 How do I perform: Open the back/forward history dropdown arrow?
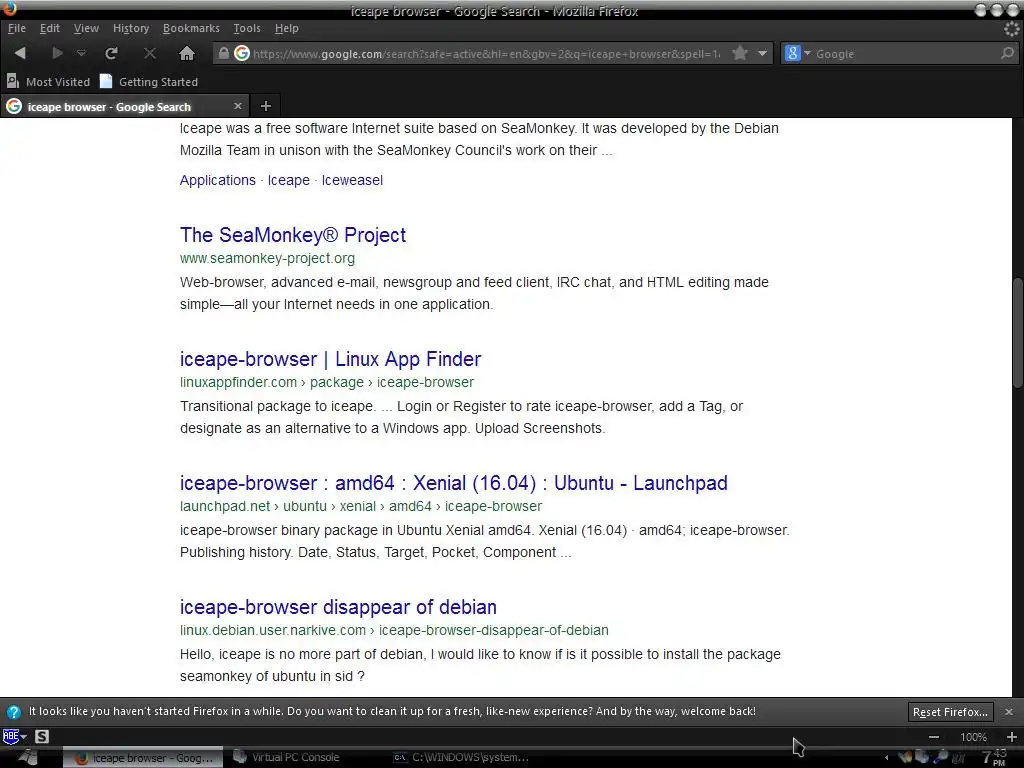[81, 54]
